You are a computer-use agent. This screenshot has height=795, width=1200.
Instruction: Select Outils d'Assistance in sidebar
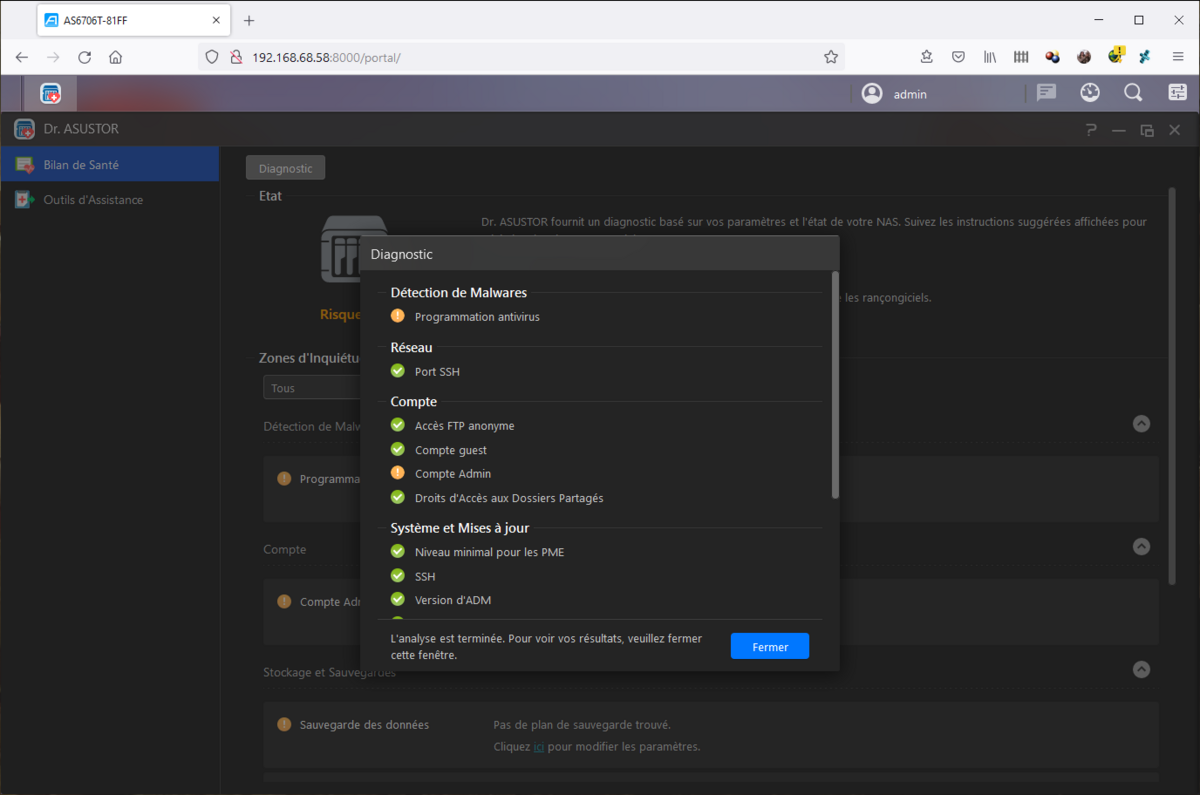(x=110, y=200)
